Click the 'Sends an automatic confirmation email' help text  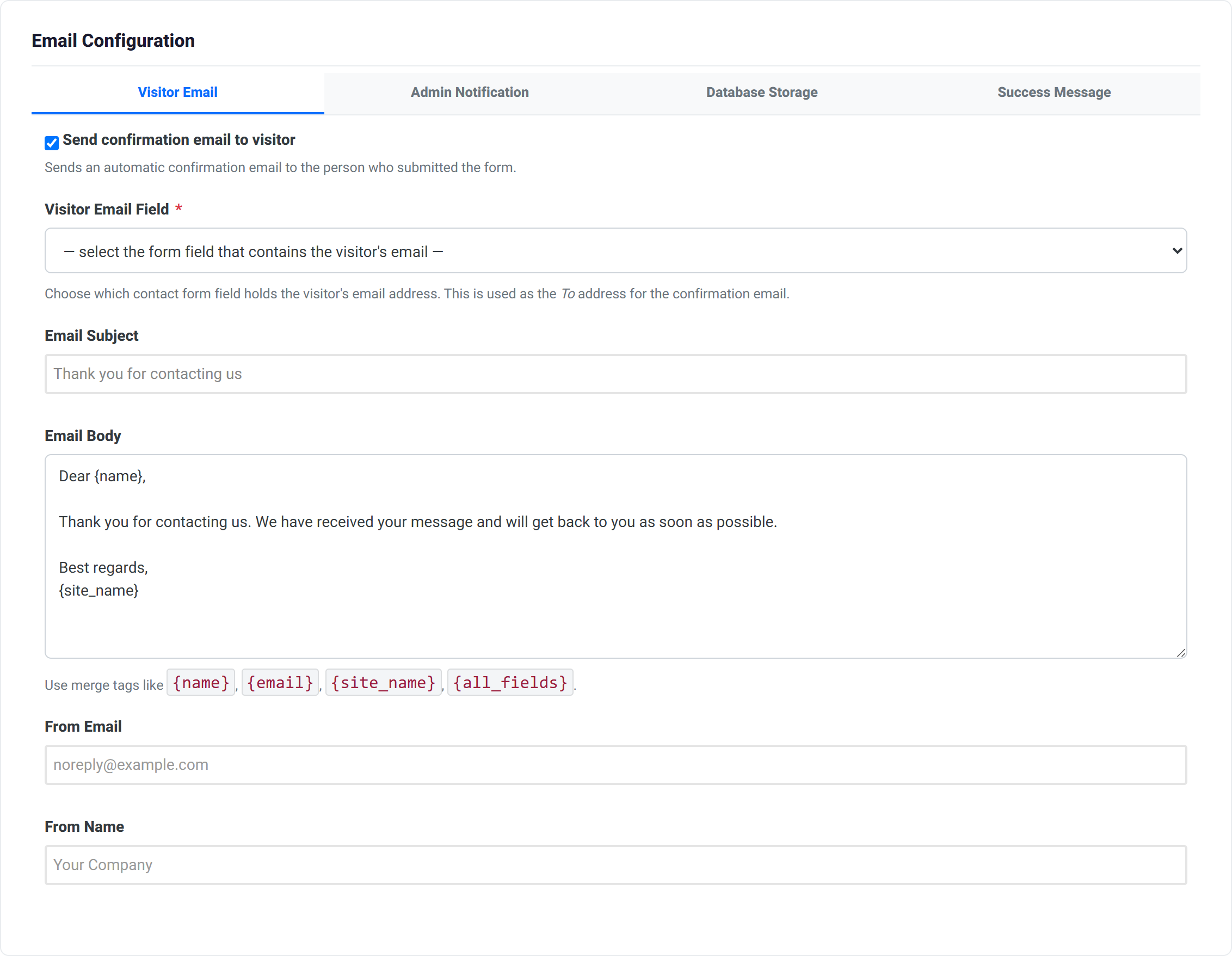[280, 168]
